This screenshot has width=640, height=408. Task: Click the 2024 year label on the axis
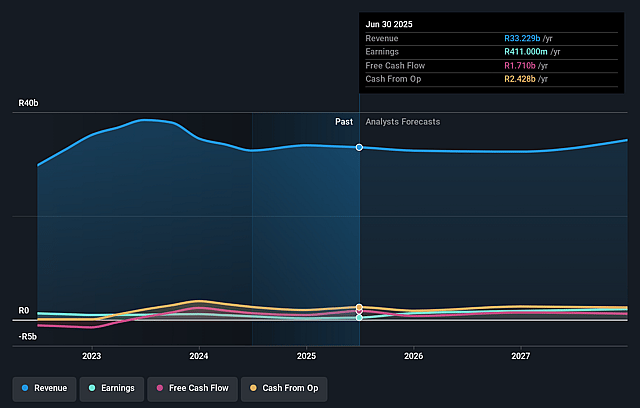(x=199, y=355)
